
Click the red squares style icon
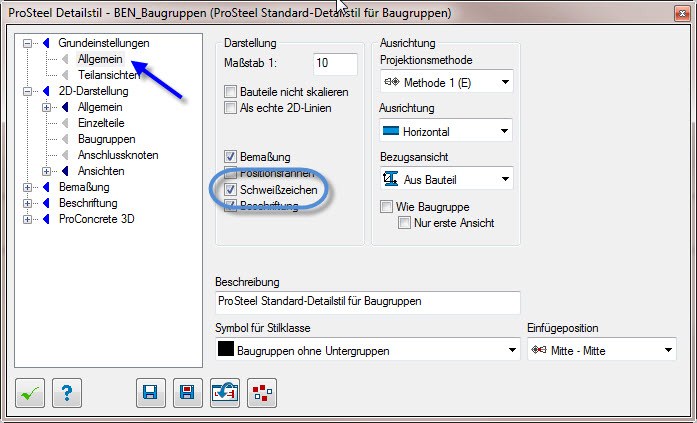click(262, 393)
